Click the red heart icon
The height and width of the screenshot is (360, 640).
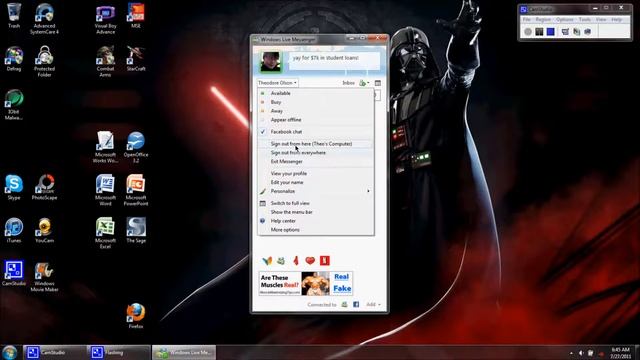(x=310, y=260)
